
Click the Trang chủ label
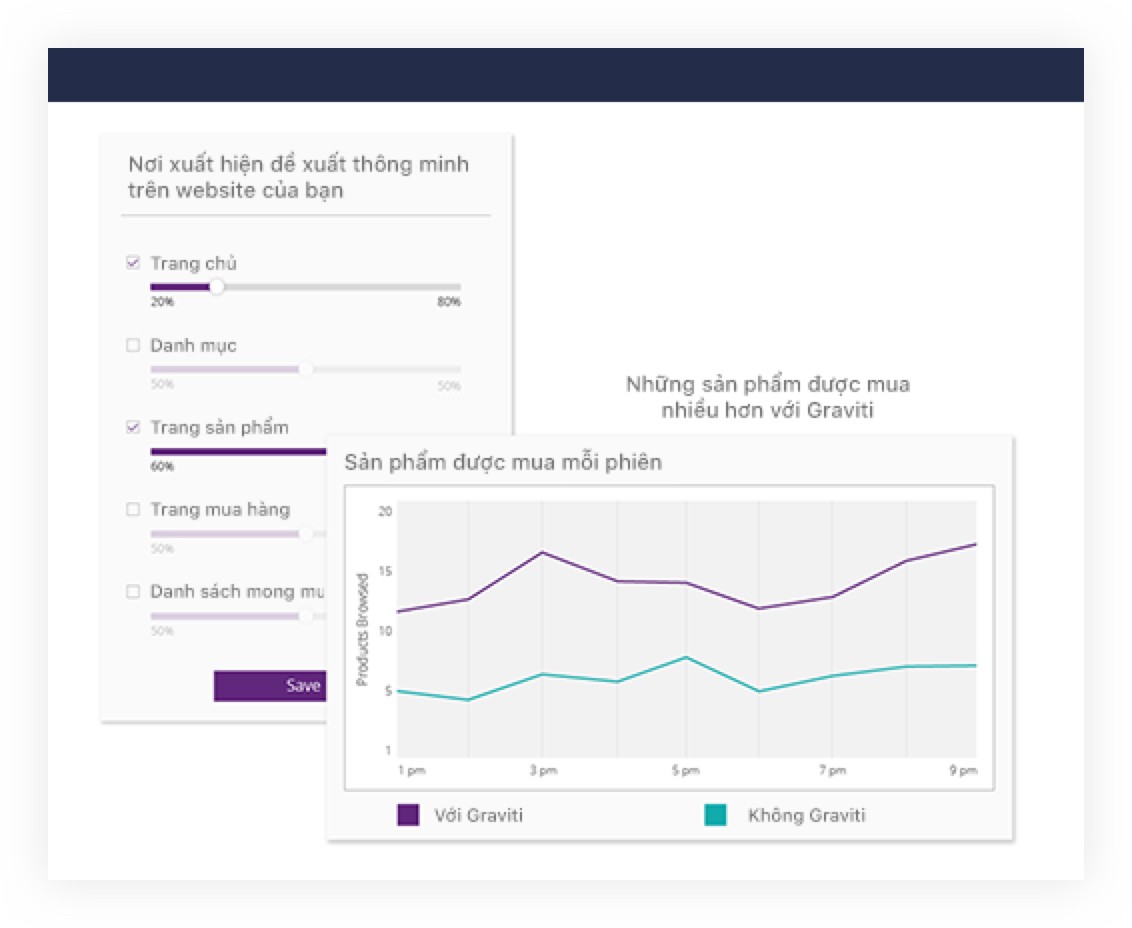[x=193, y=264]
